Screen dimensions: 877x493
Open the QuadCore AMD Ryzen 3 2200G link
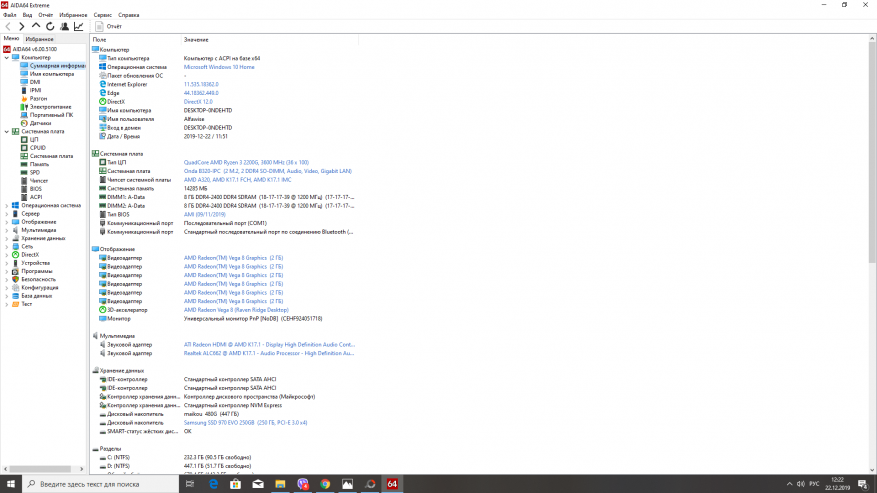click(246, 162)
